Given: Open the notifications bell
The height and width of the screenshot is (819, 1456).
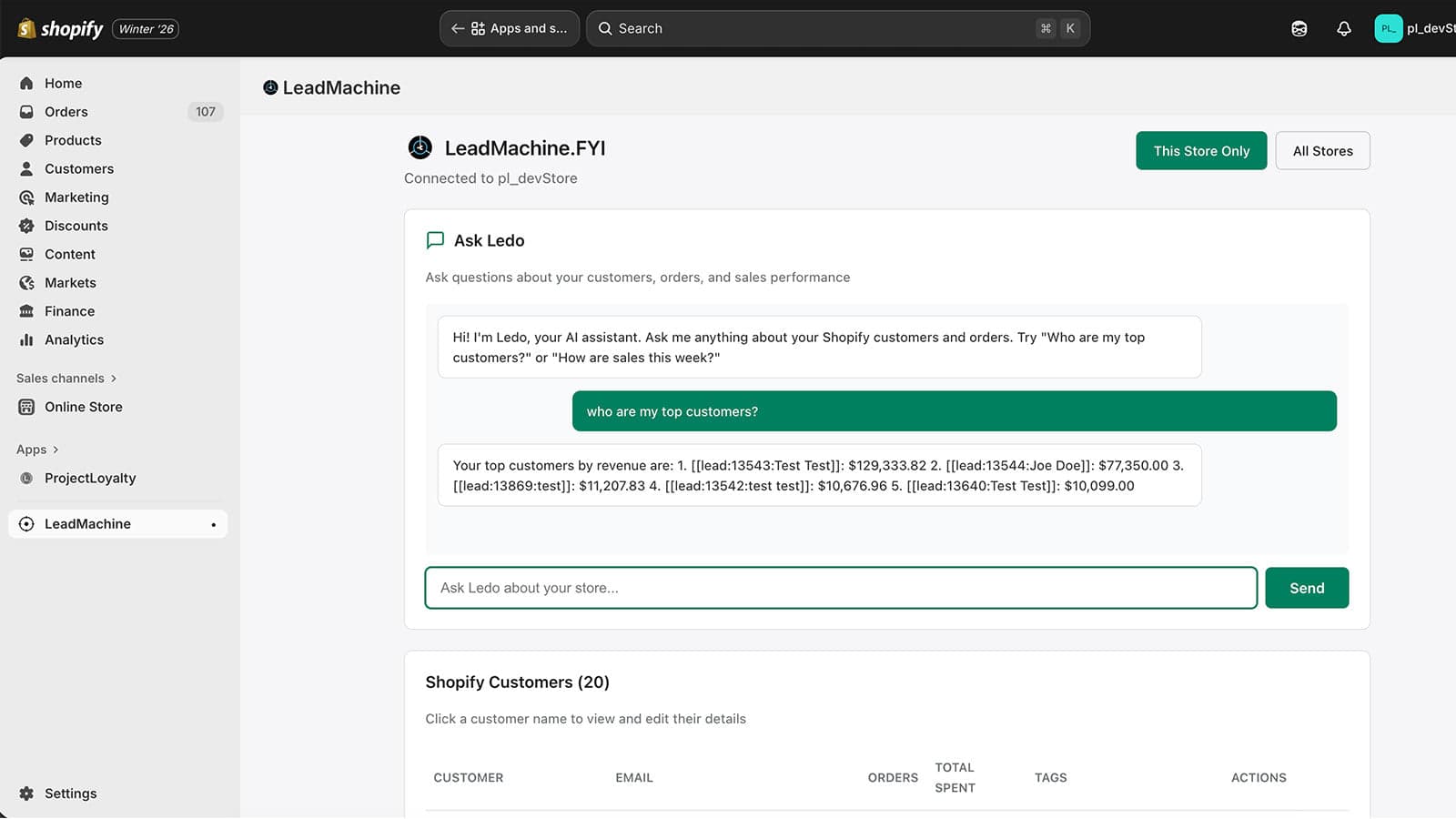Looking at the screenshot, I should [x=1343, y=28].
